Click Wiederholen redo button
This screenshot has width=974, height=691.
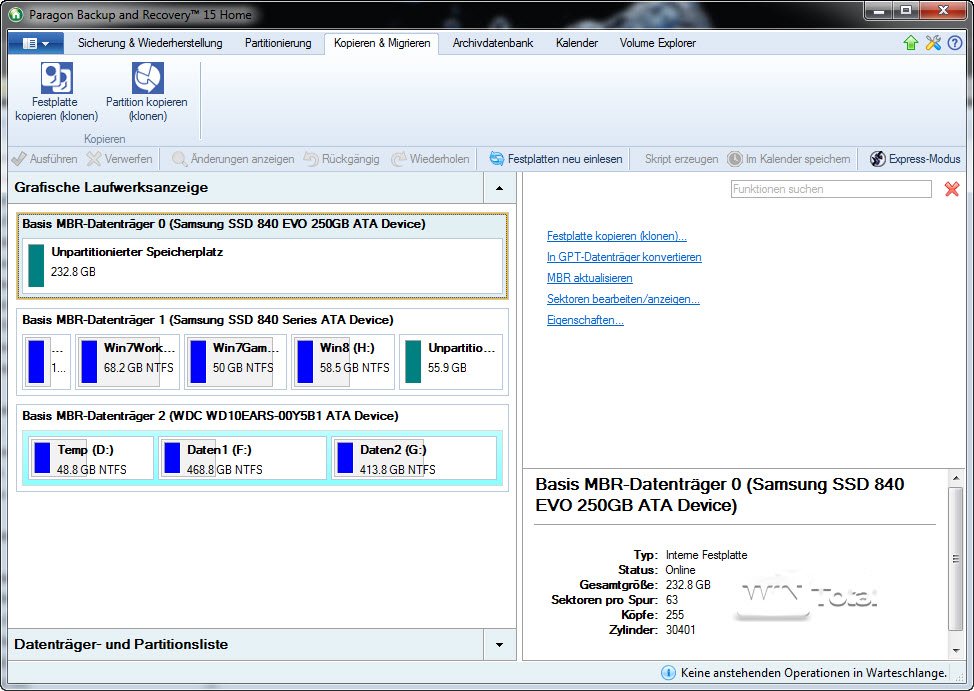point(430,159)
